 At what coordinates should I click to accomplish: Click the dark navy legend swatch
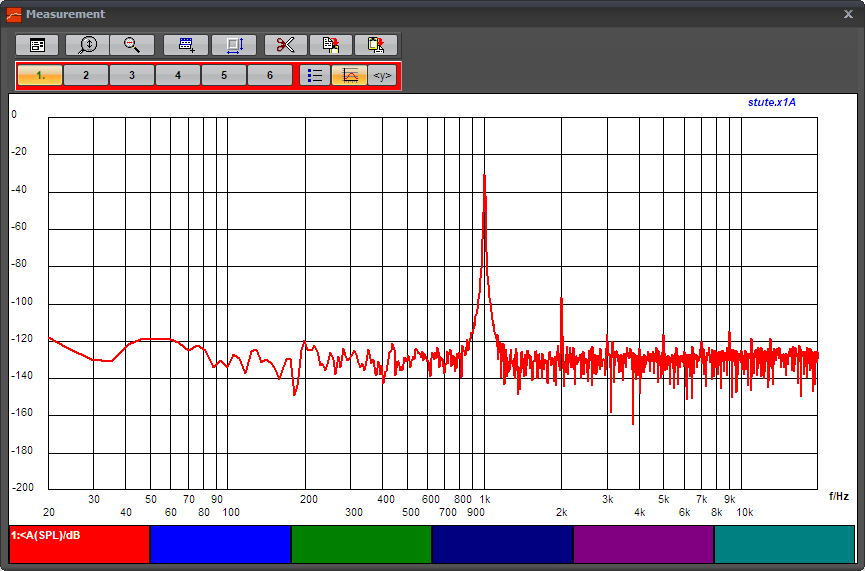[x=503, y=545]
